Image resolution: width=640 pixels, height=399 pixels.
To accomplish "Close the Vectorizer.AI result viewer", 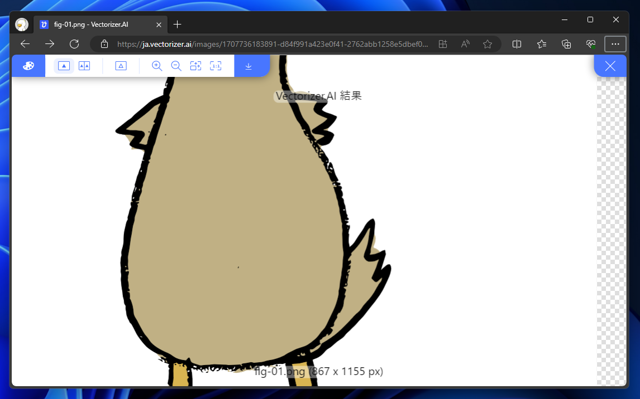I will pyautogui.click(x=610, y=66).
